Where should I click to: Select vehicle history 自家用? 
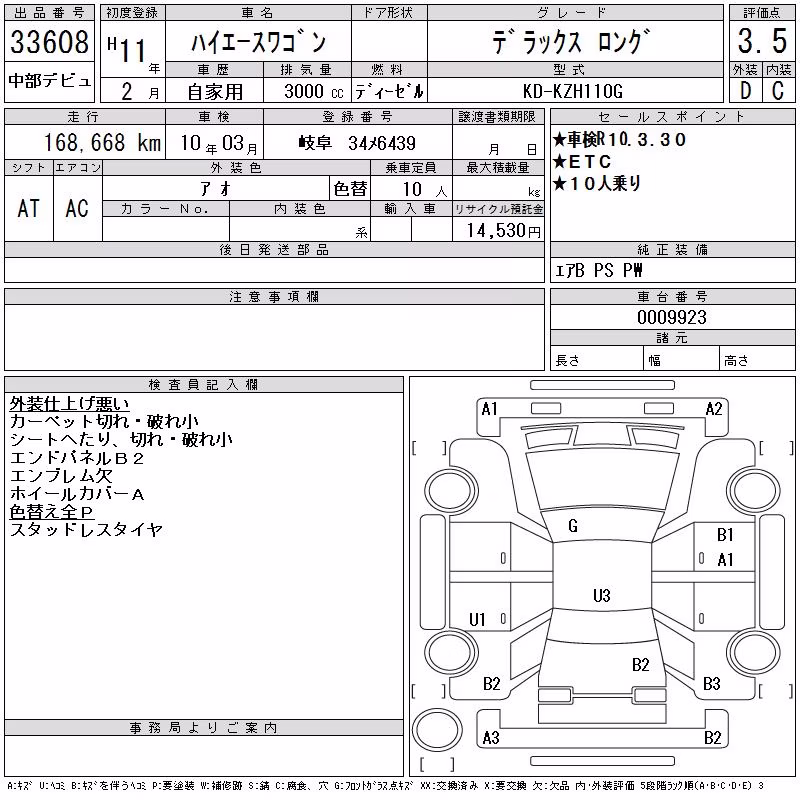[x=215, y=92]
